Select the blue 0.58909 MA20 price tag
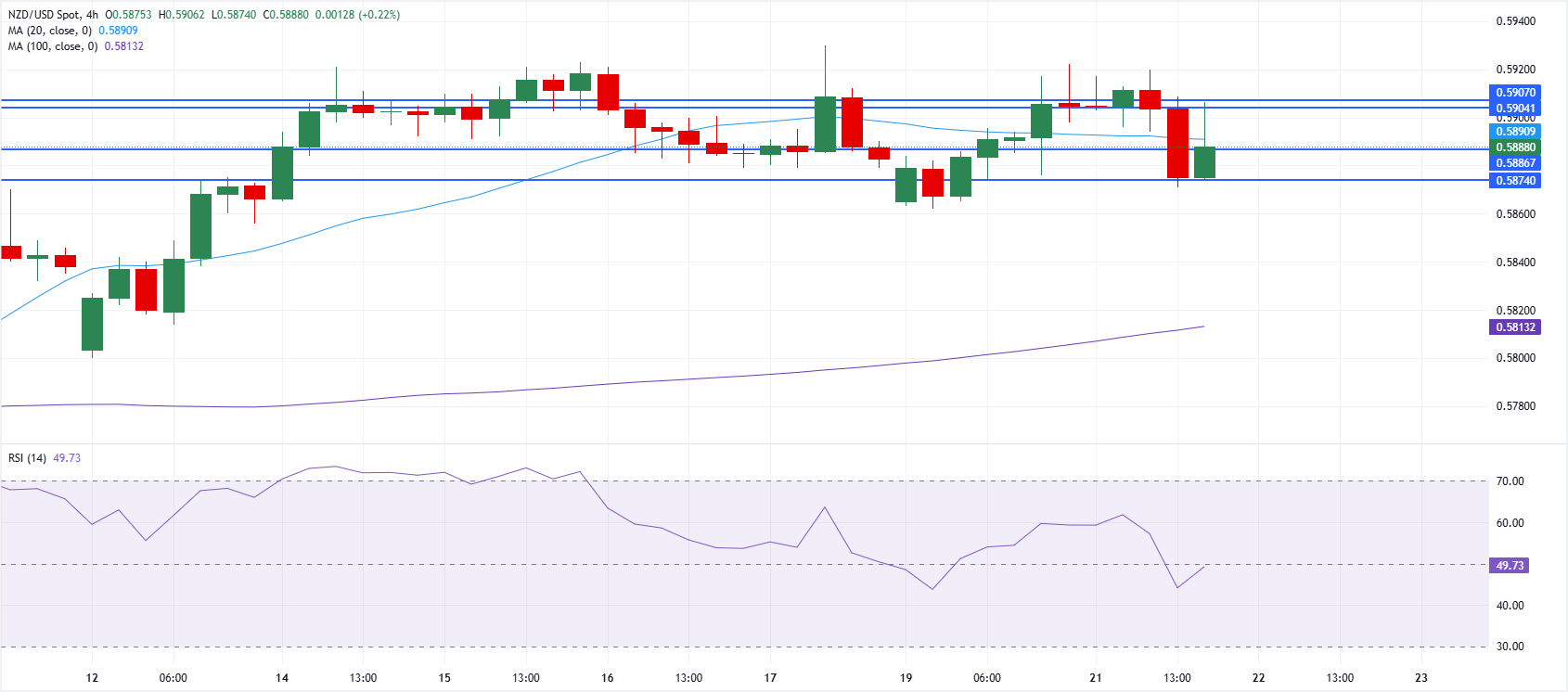The width and height of the screenshot is (1568, 692). [1514, 132]
